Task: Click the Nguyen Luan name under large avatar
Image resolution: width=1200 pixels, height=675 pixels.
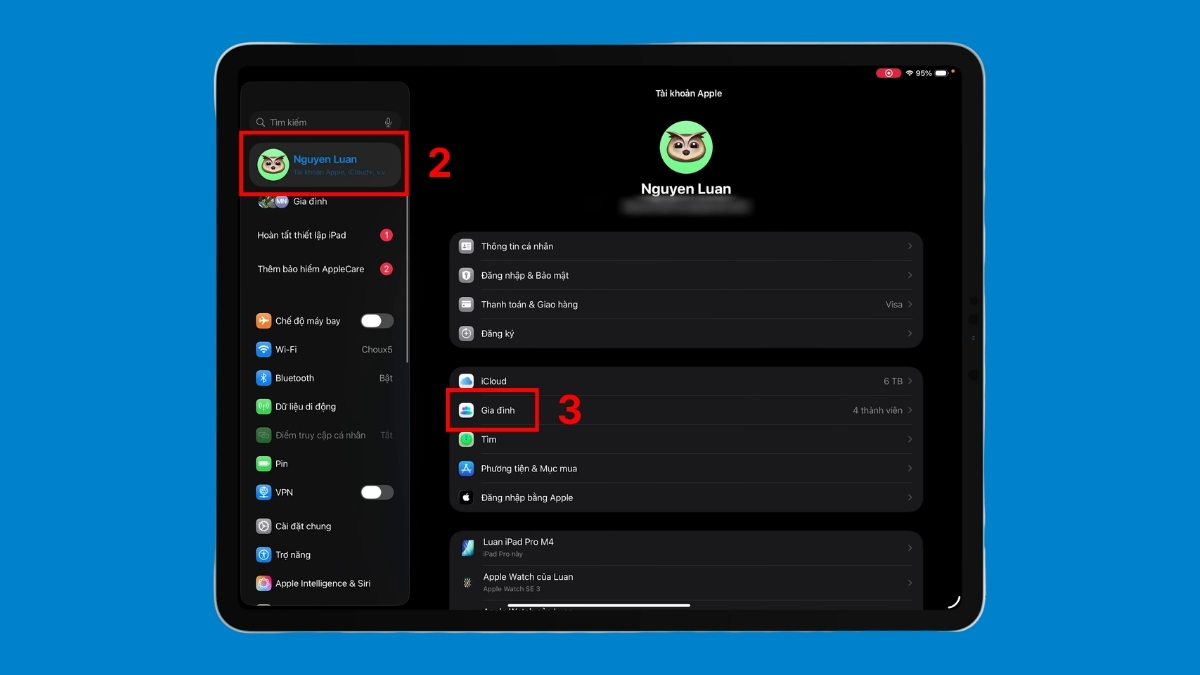Action: (686, 189)
